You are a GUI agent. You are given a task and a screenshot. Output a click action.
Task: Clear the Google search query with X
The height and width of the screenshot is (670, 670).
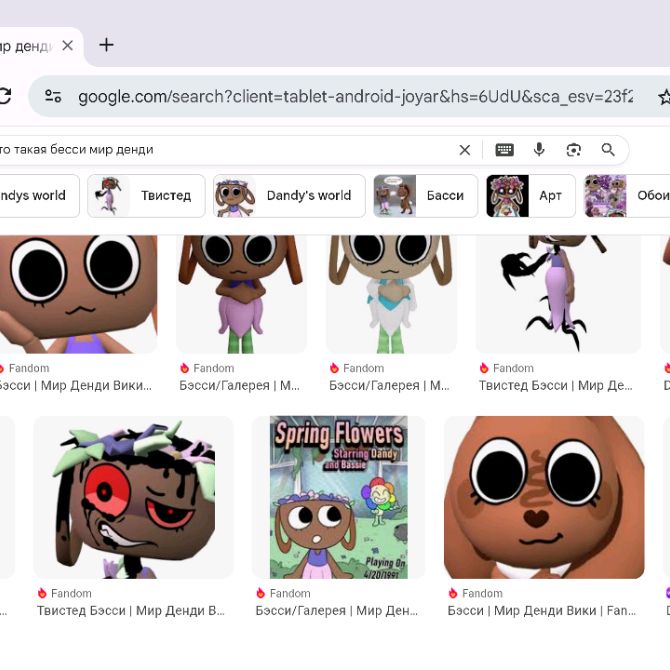[464, 150]
